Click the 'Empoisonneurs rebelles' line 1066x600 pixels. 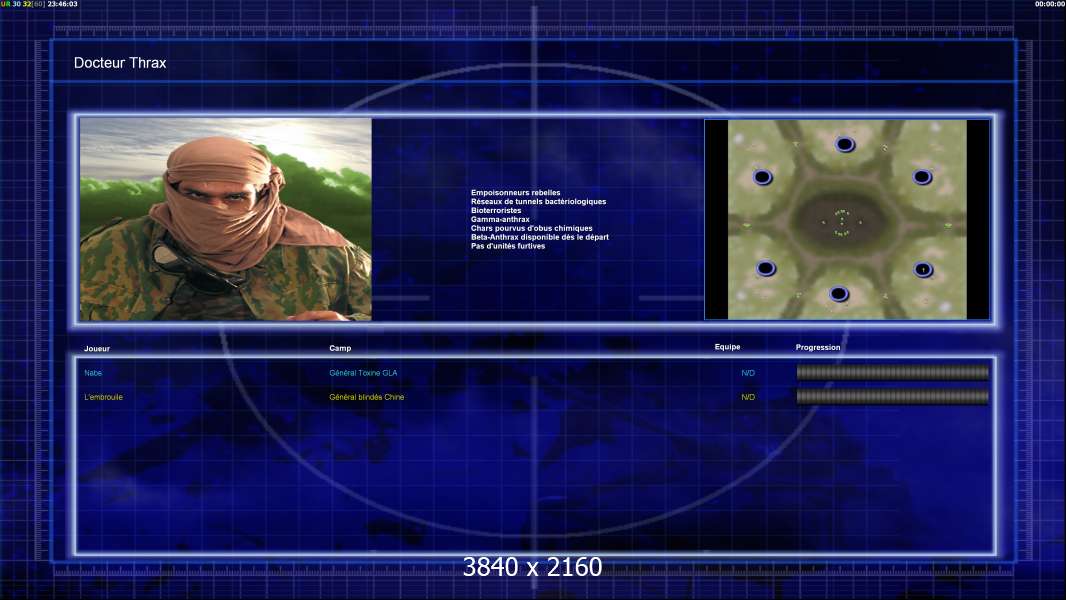[x=515, y=193]
